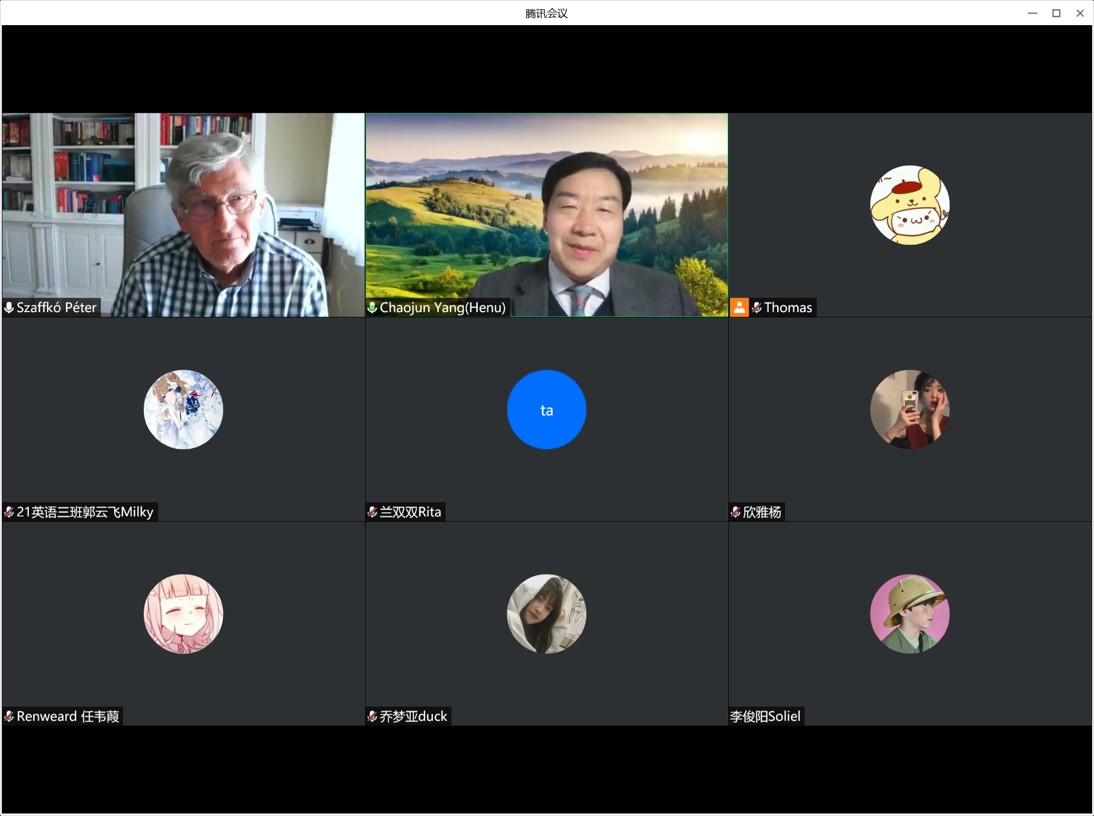Click the name label "李俊阳Soliel"
This screenshot has height=816, width=1094.
[x=765, y=717]
